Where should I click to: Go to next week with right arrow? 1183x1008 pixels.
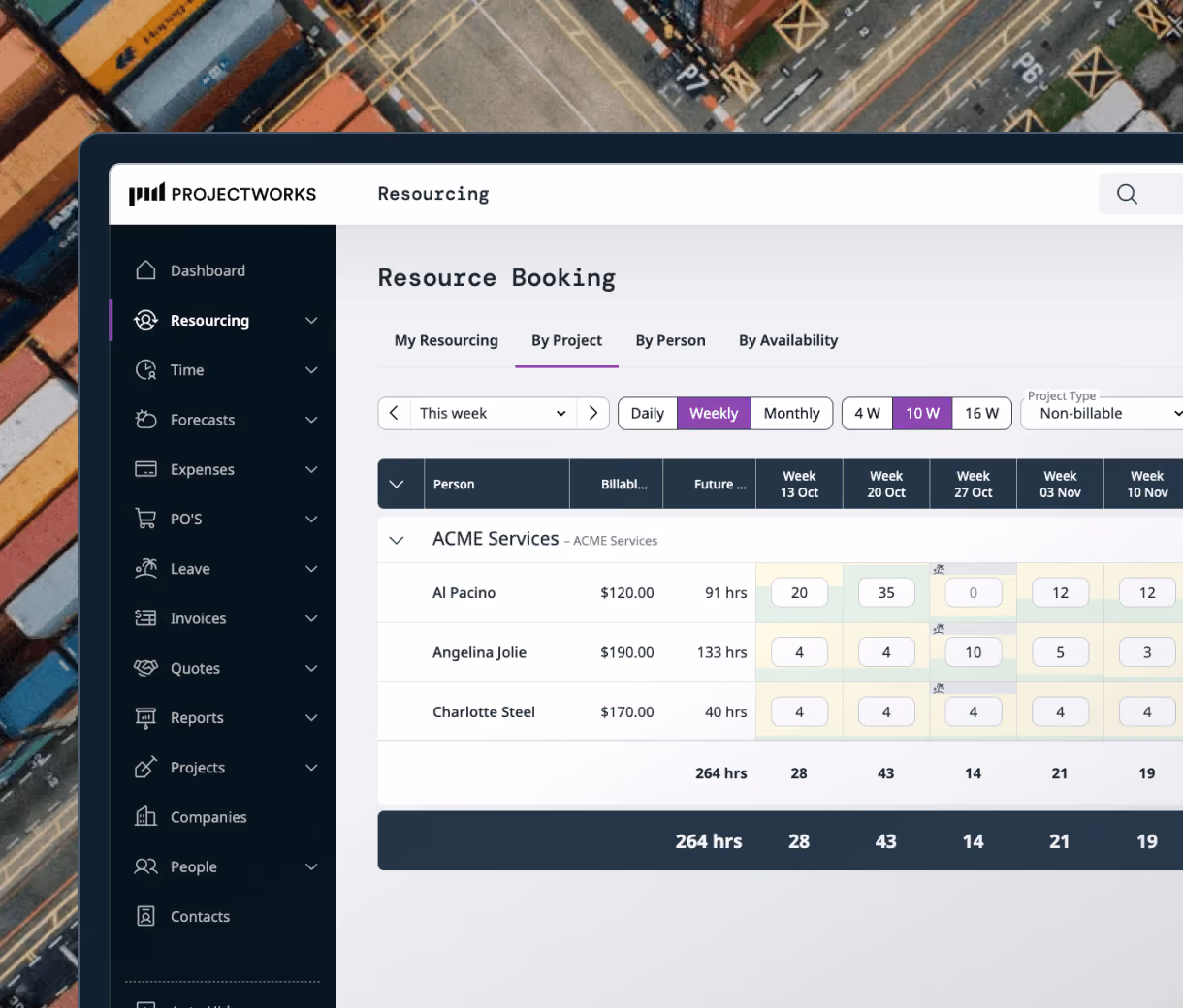[592, 413]
